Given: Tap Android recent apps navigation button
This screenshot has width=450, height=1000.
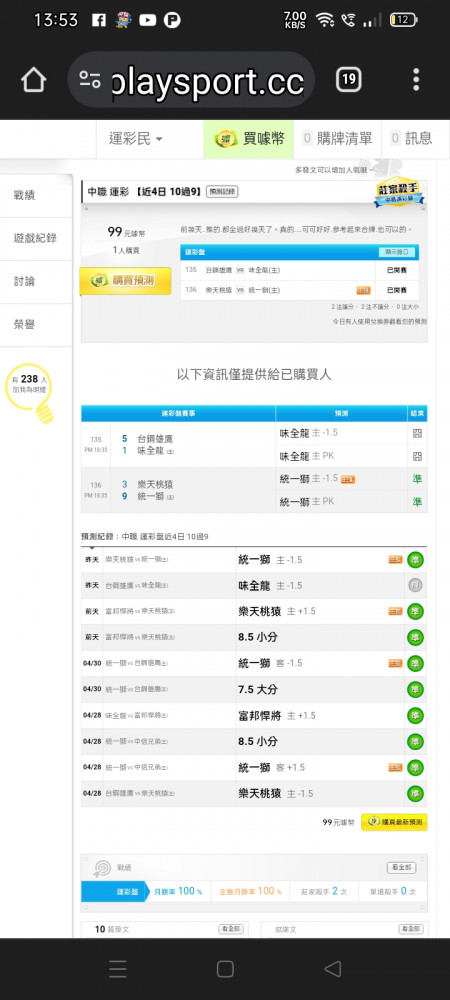Looking at the screenshot, I should pos(117,969).
